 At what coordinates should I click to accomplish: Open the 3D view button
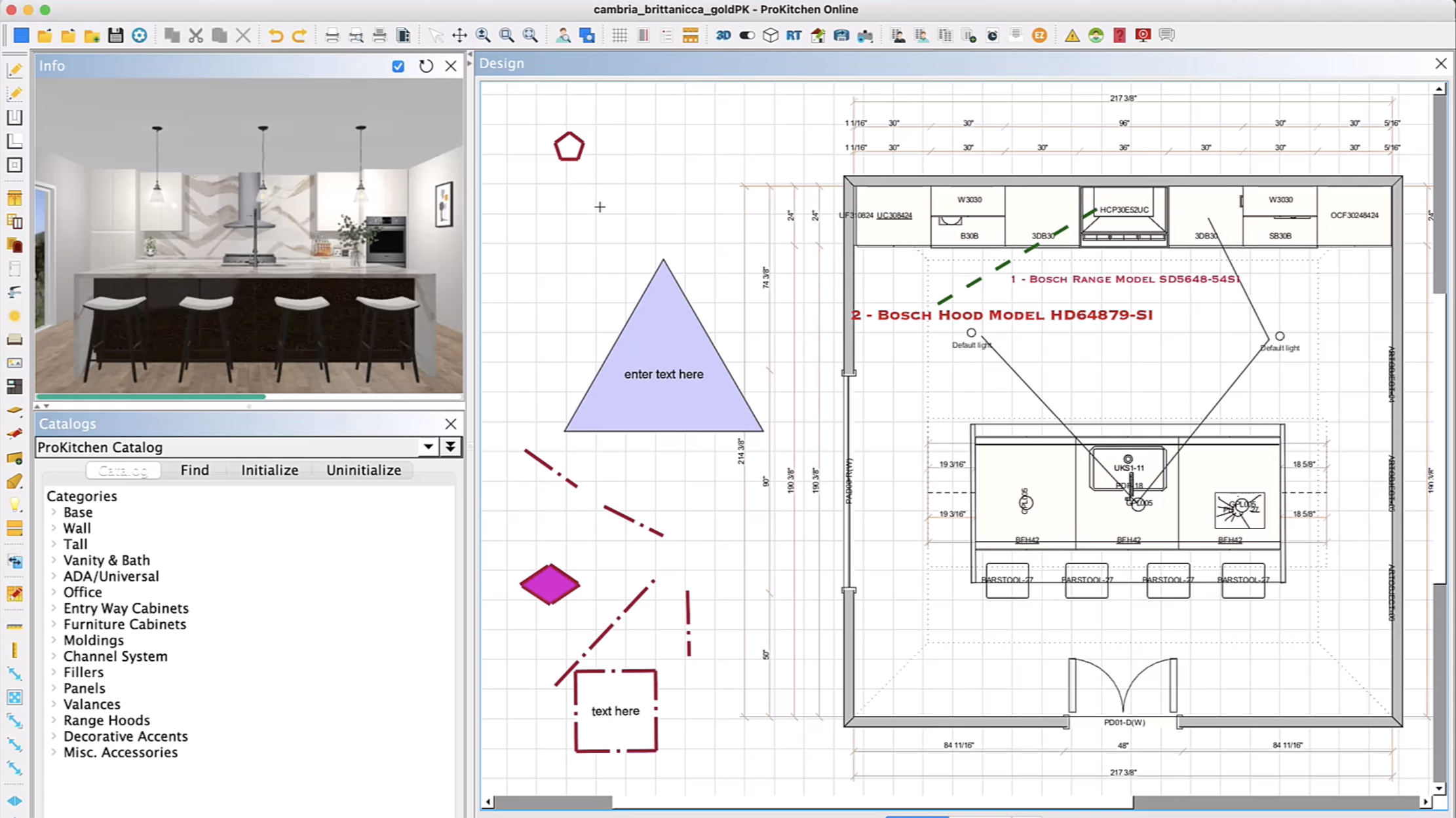[723, 35]
